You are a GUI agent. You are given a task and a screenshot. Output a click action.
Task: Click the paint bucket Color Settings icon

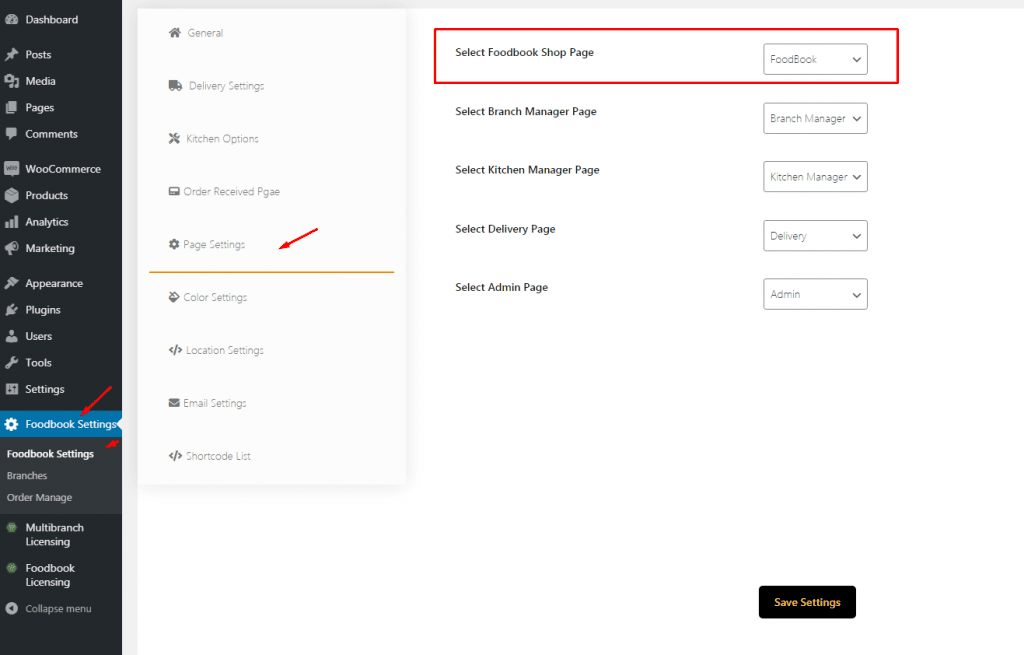175,297
